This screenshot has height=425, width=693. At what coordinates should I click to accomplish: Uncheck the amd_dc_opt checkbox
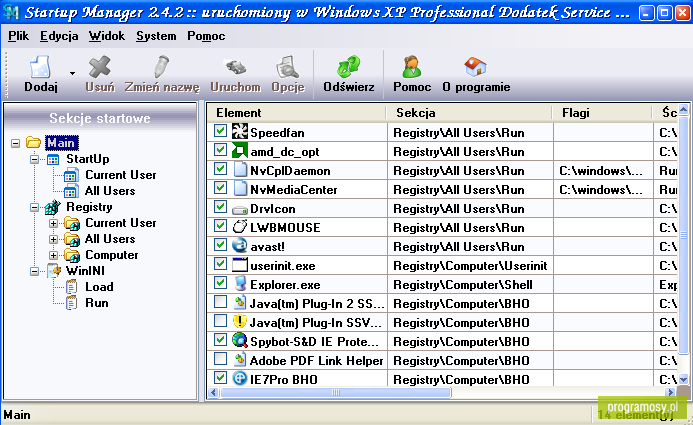[220, 150]
